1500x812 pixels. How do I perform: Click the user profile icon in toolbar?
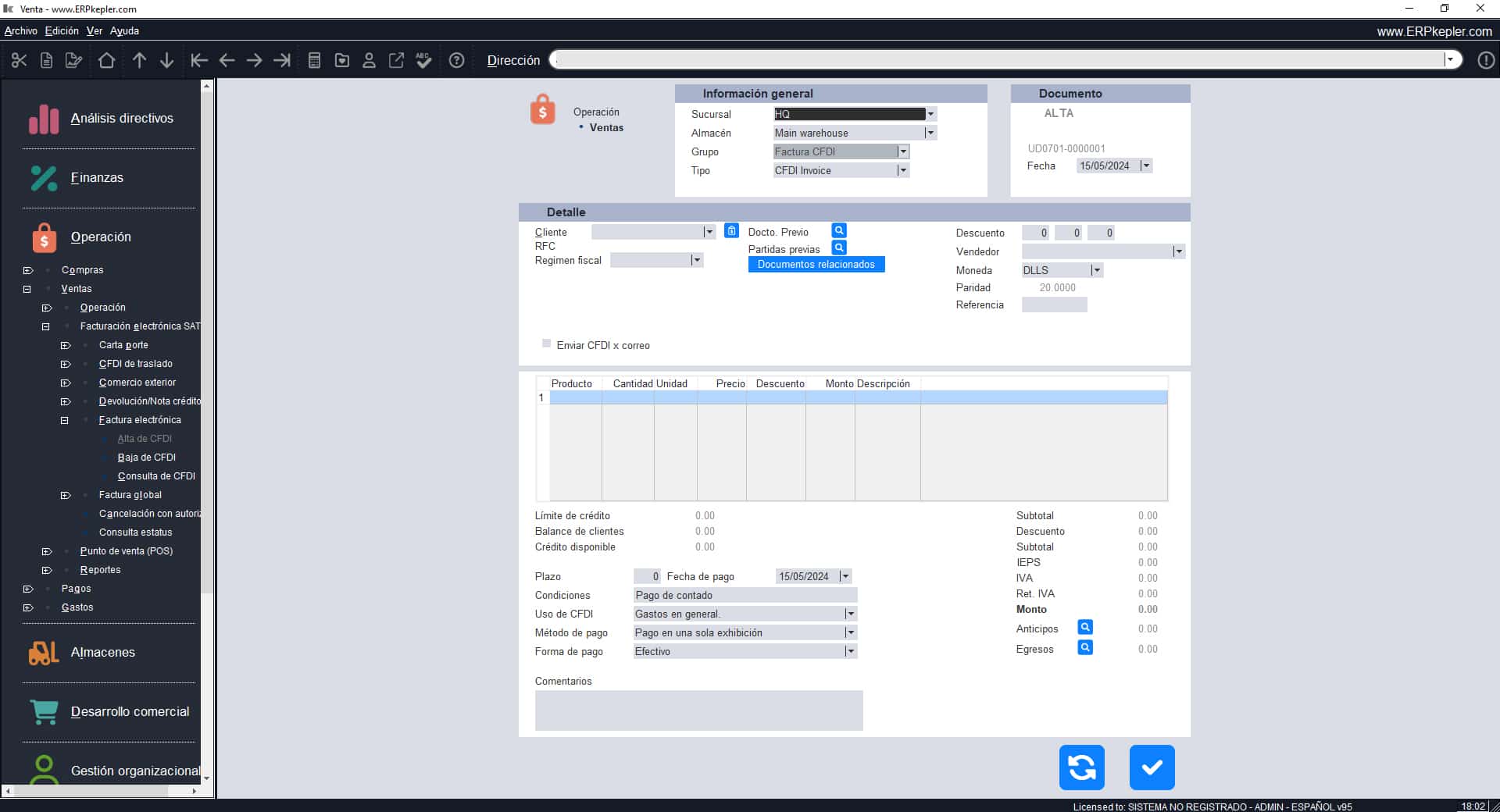click(369, 60)
